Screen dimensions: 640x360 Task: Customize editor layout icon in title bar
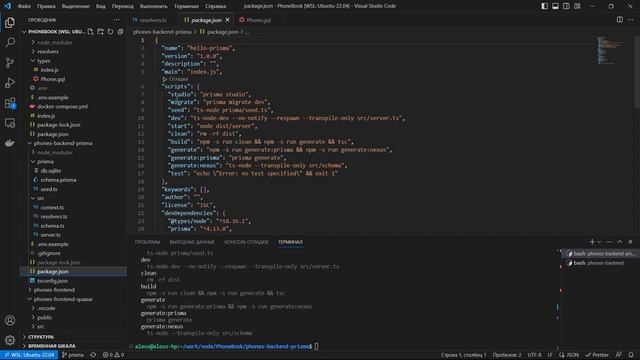click(x=577, y=6)
